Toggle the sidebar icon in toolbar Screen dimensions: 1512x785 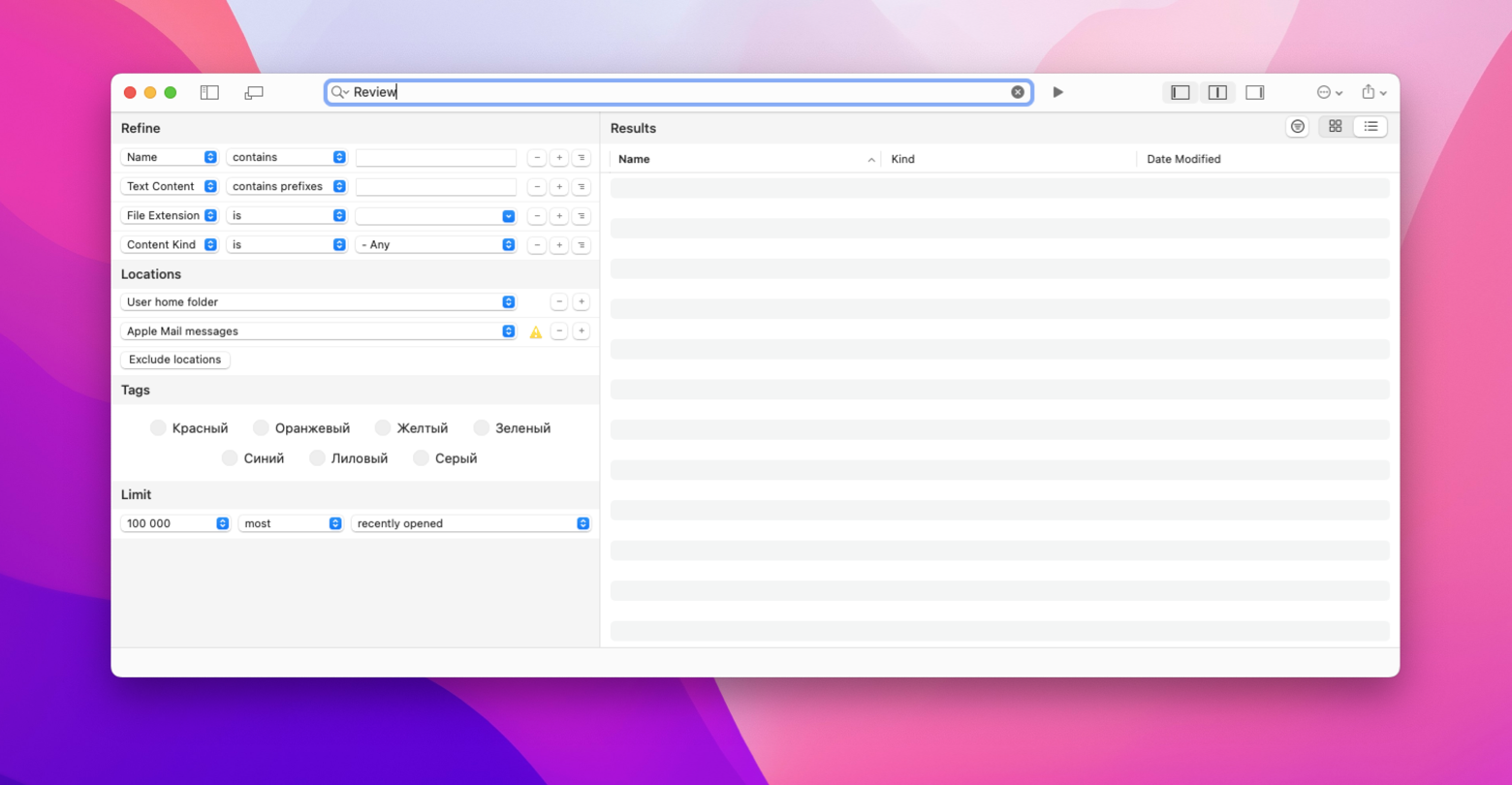pyautogui.click(x=209, y=92)
